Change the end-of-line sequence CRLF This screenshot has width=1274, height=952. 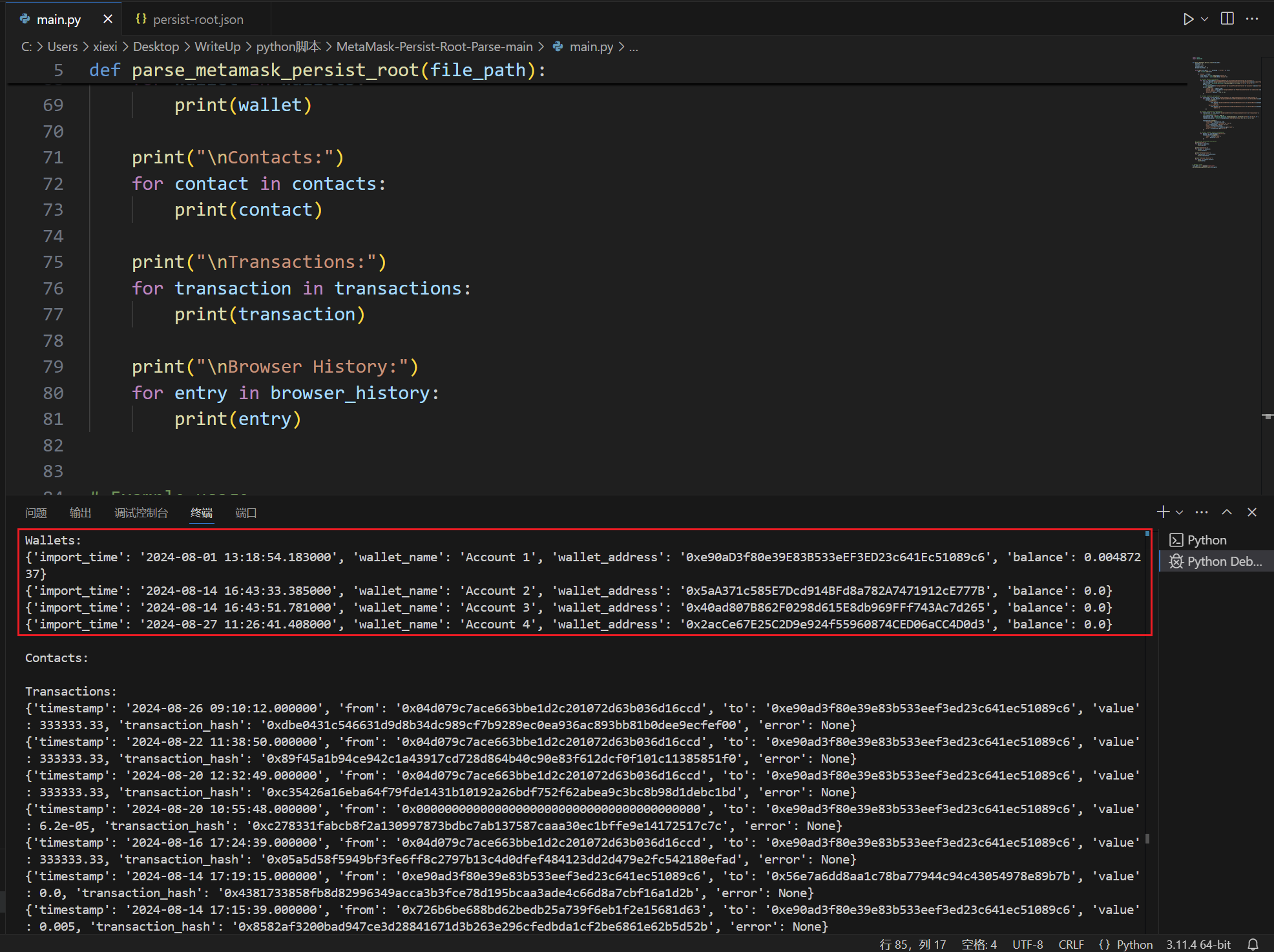1070,944
